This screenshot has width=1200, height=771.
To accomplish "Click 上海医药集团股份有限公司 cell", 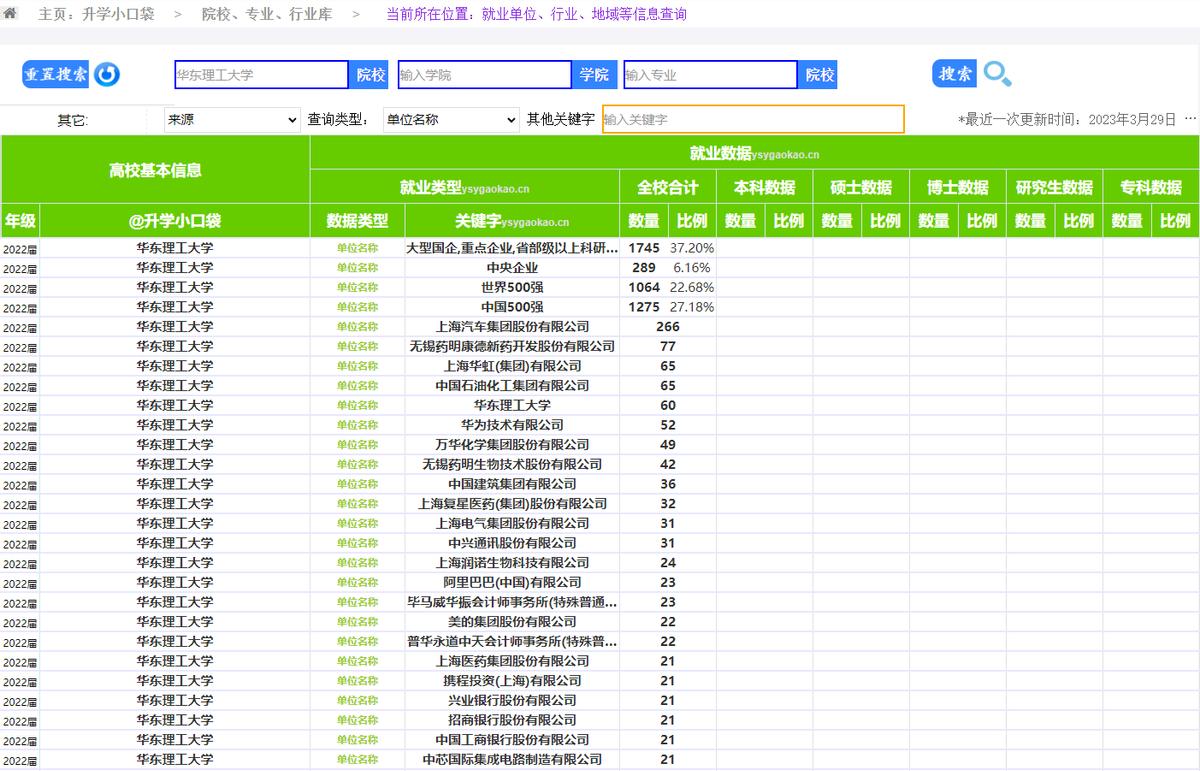I will [x=512, y=661].
